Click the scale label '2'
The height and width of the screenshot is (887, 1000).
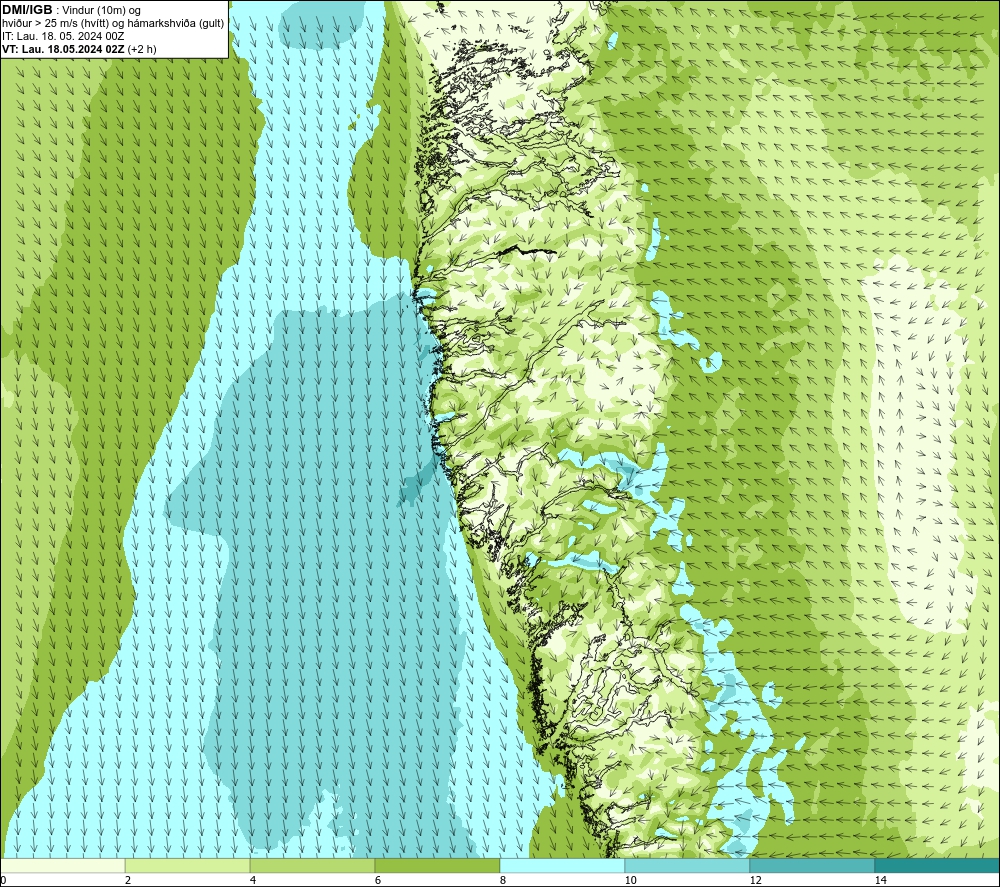[x=128, y=880]
